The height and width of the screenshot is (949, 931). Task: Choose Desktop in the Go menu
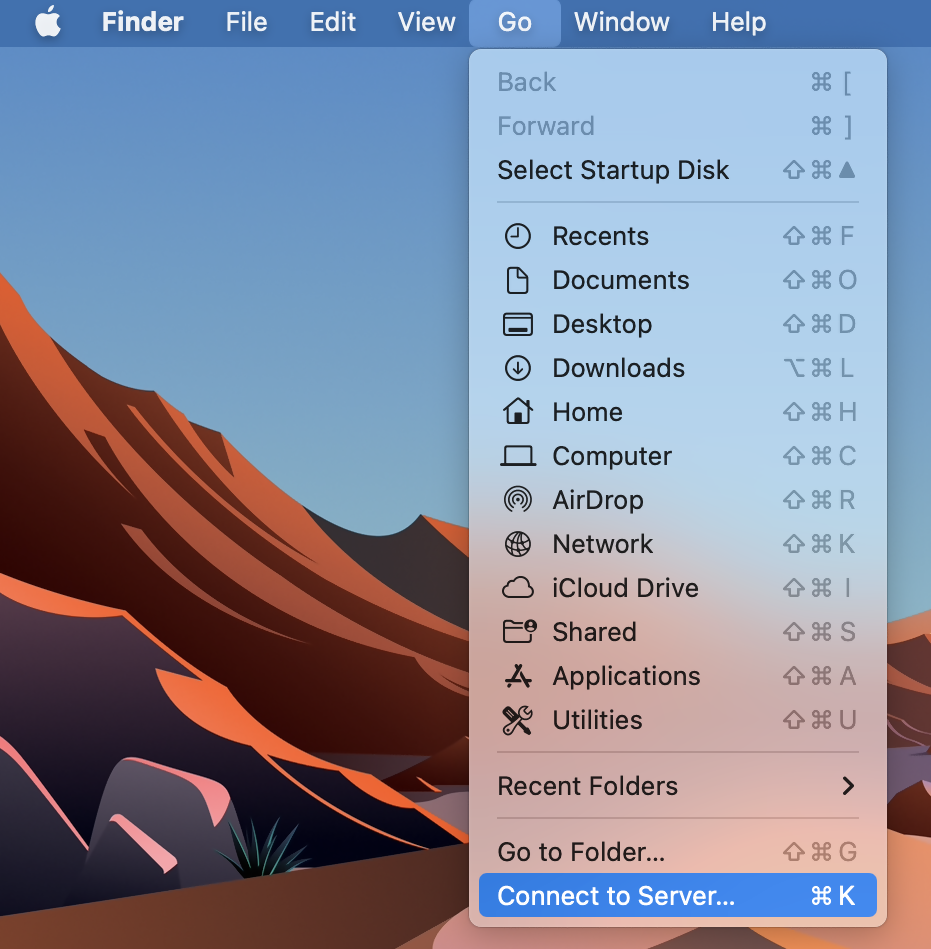pos(677,324)
